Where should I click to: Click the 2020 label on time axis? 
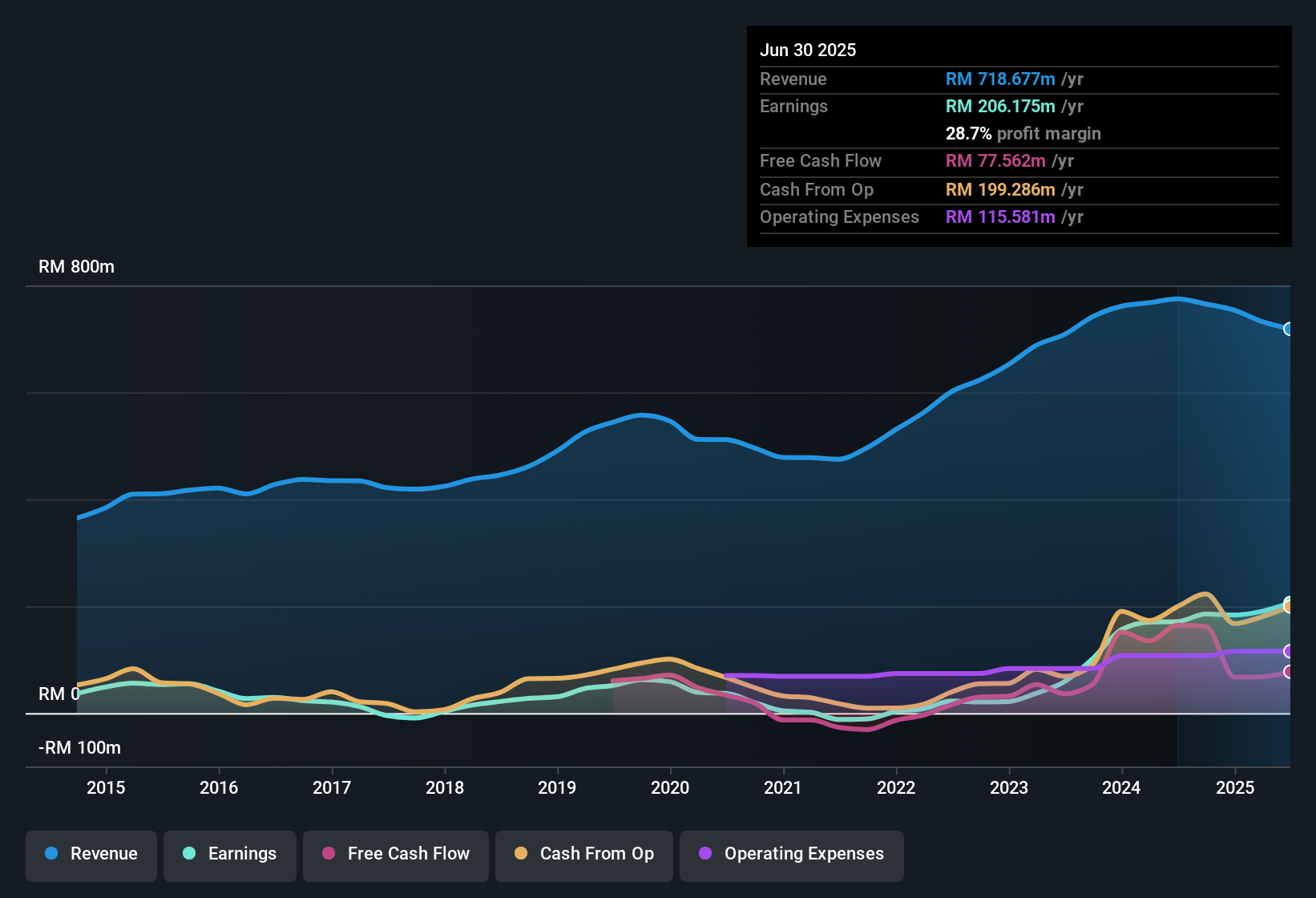(x=670, y=787)
